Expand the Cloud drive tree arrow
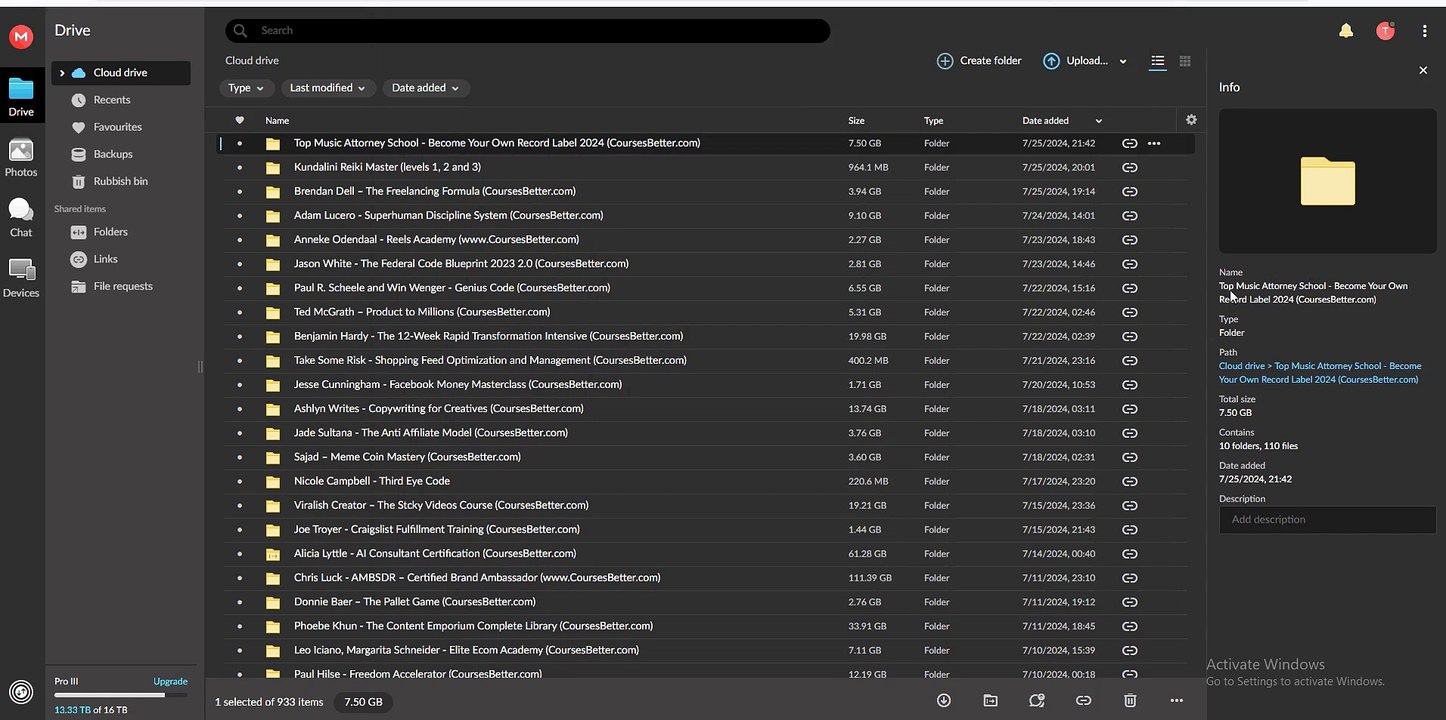 62,73
